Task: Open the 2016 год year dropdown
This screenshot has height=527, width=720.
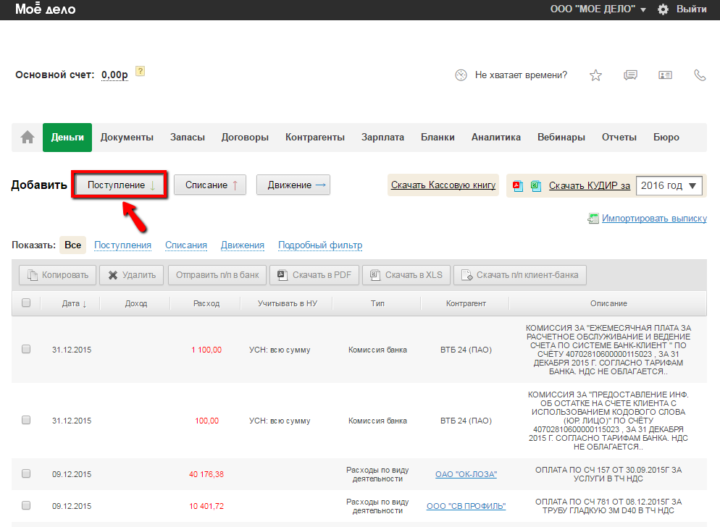Action: point(669,186)
